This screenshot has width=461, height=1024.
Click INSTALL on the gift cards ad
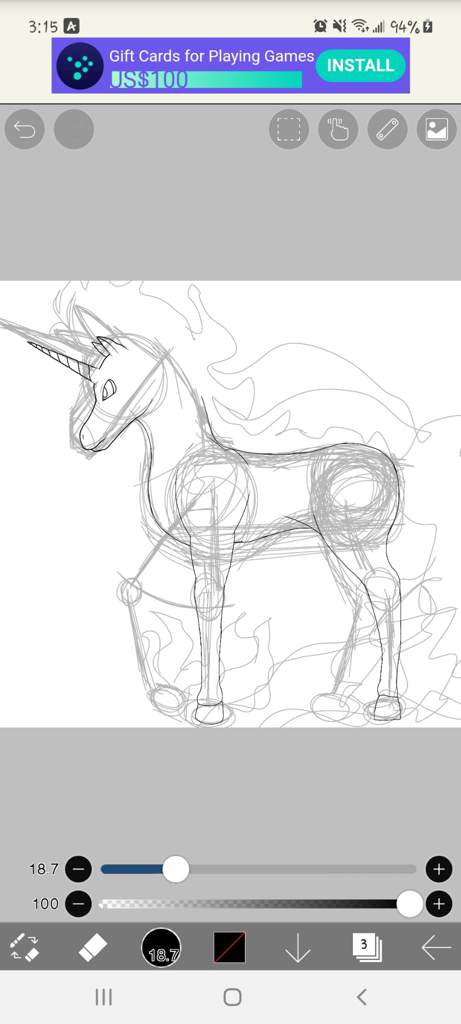[360, 65]
